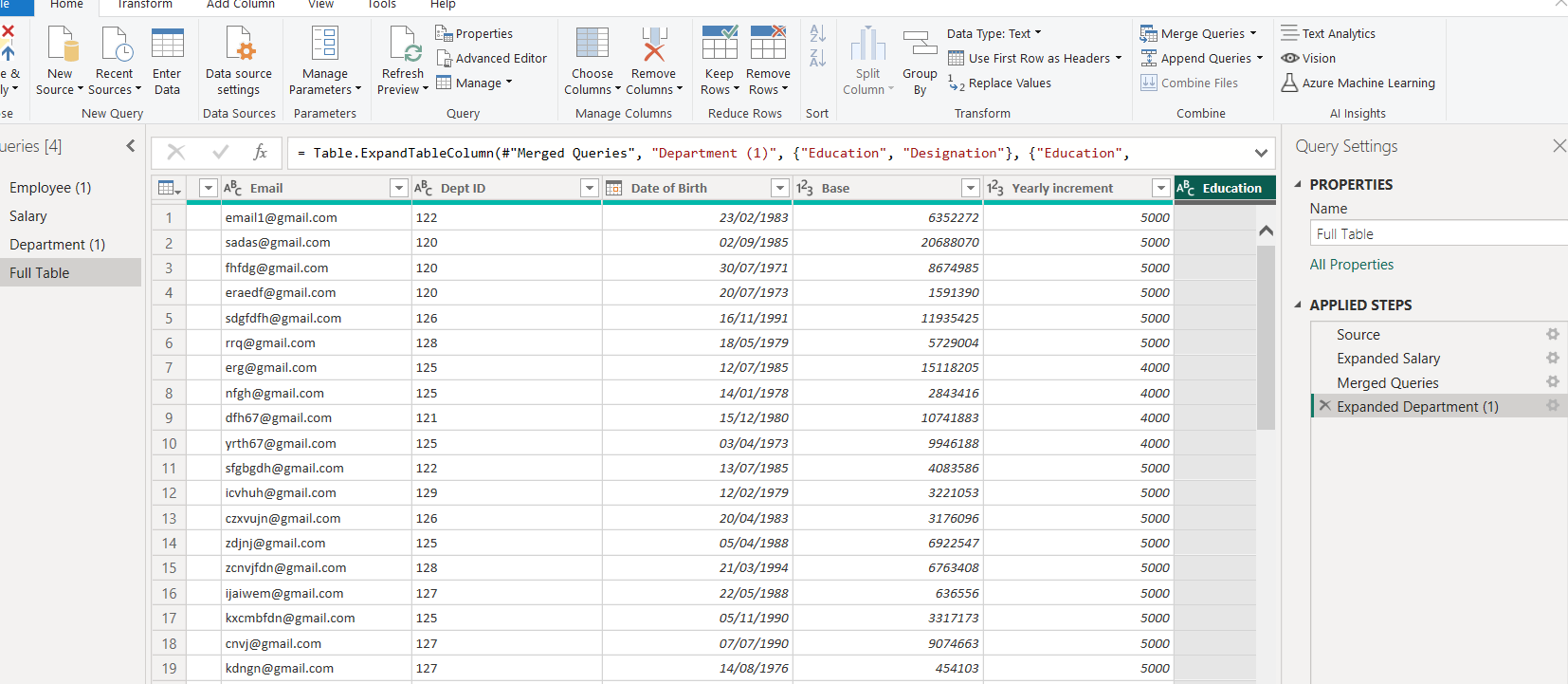Click Remove Columns icon

coord(653,44)
